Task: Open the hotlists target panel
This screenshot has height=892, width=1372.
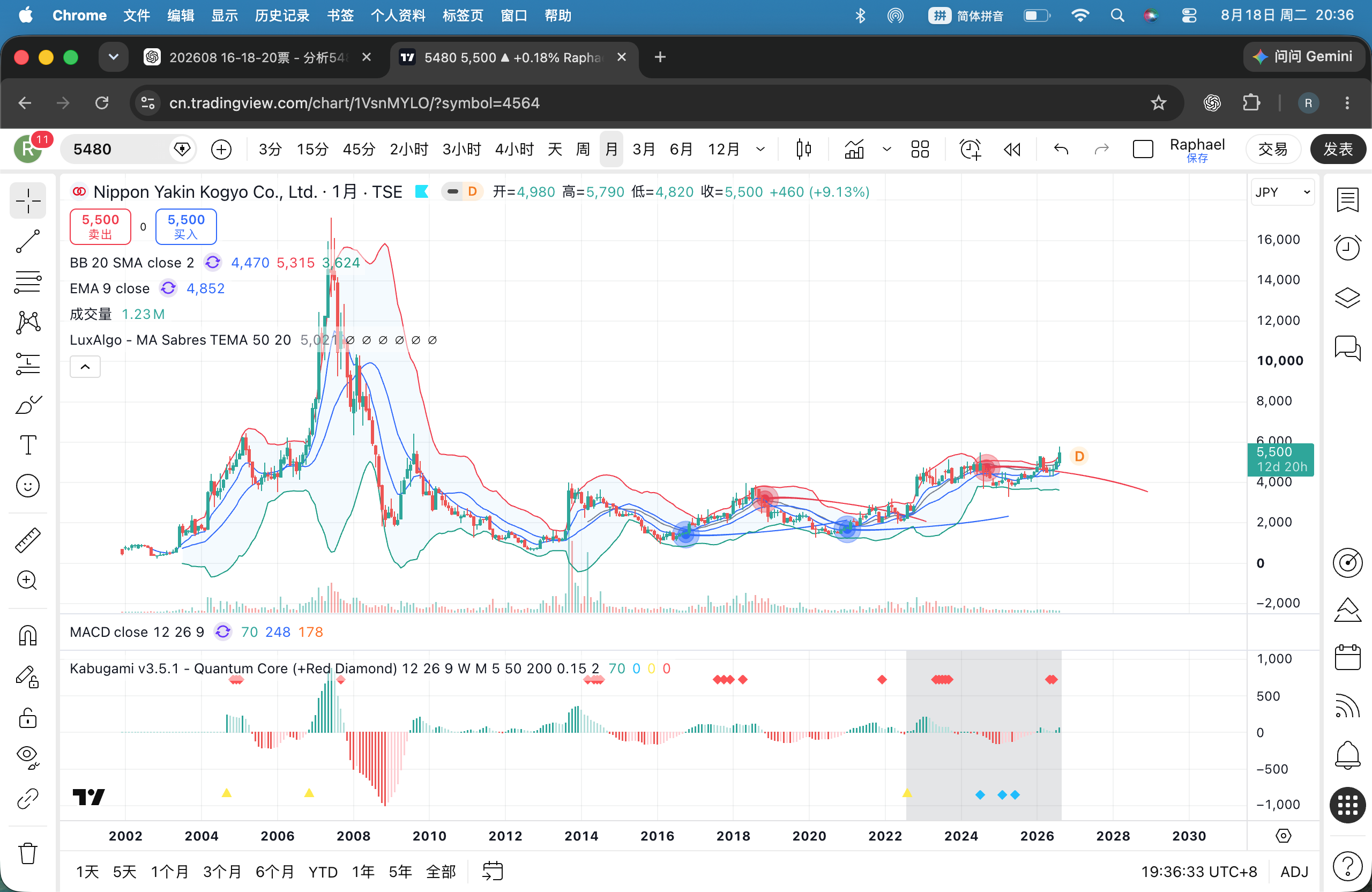Action: click(x=1347, y=563)
